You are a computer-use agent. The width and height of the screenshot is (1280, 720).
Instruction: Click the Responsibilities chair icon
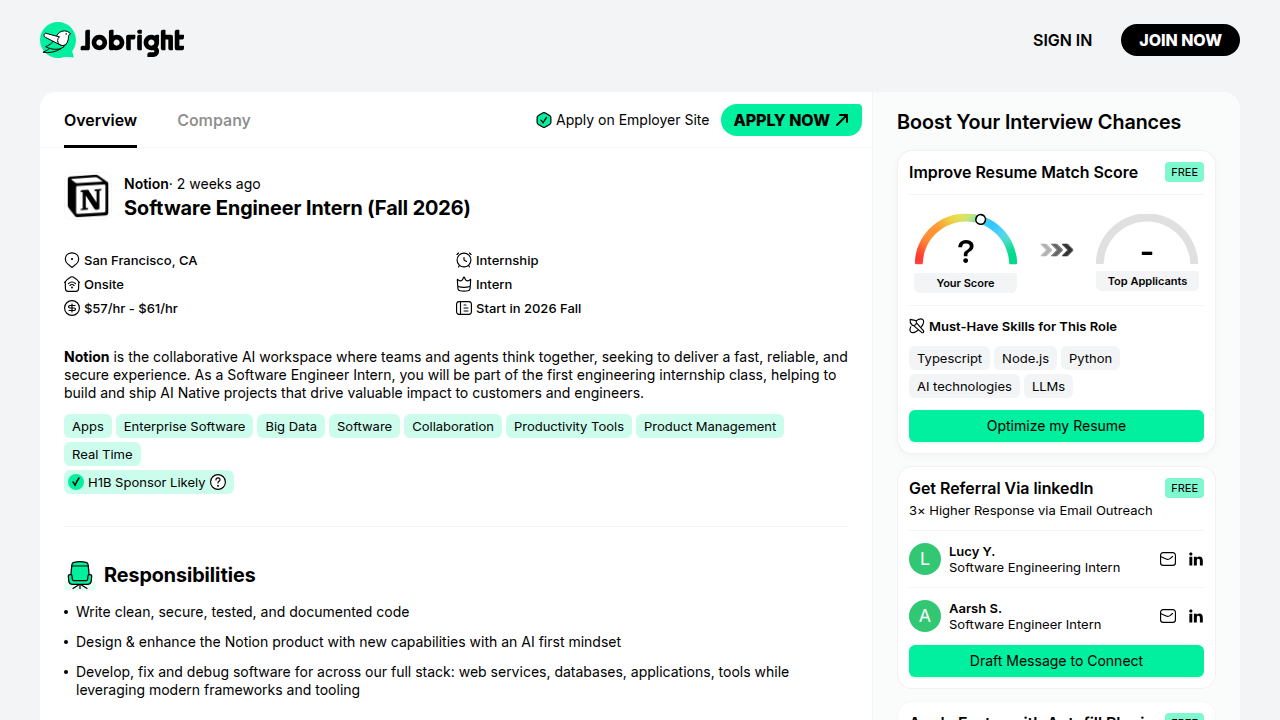(x=80, y=575)
